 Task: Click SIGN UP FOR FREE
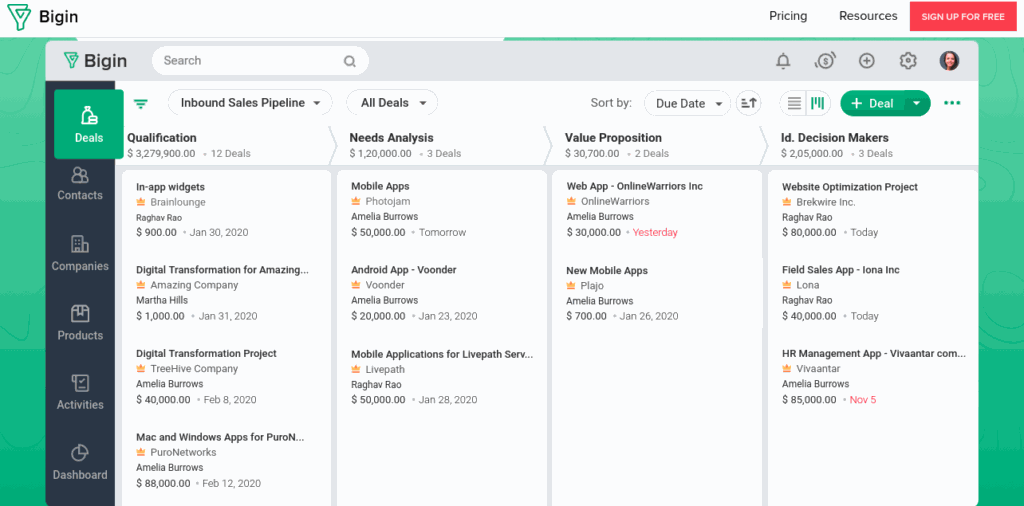click(x=963, y=16)
